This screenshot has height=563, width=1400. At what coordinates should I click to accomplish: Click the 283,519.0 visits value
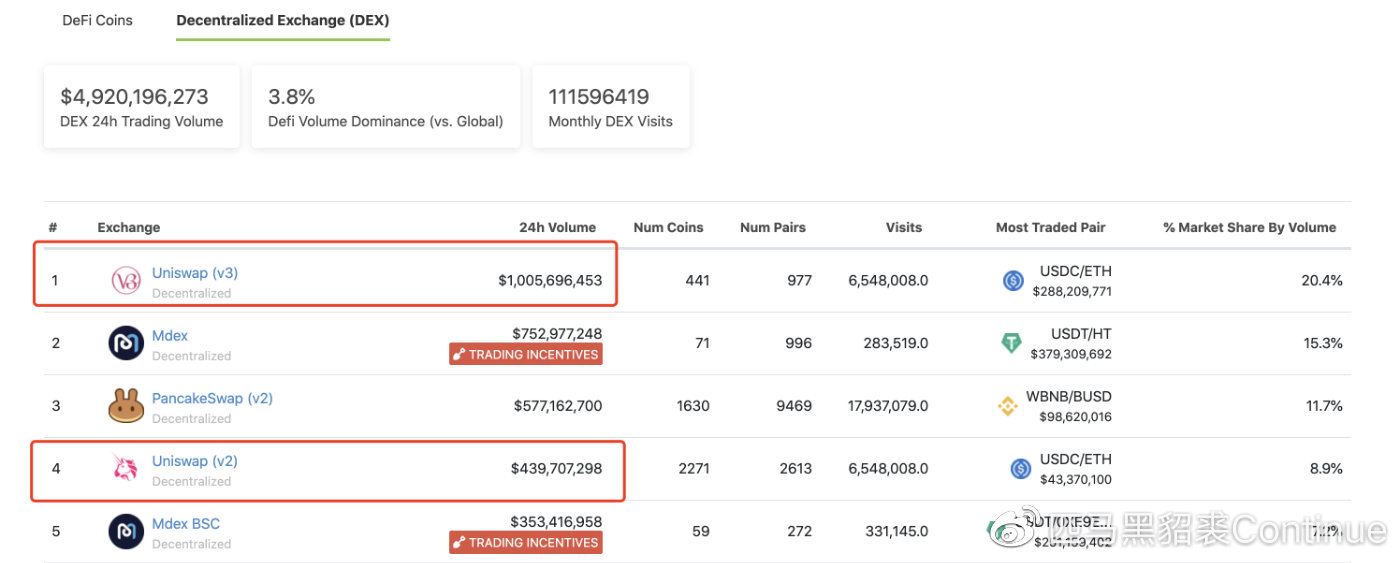(x=896, y=343)
